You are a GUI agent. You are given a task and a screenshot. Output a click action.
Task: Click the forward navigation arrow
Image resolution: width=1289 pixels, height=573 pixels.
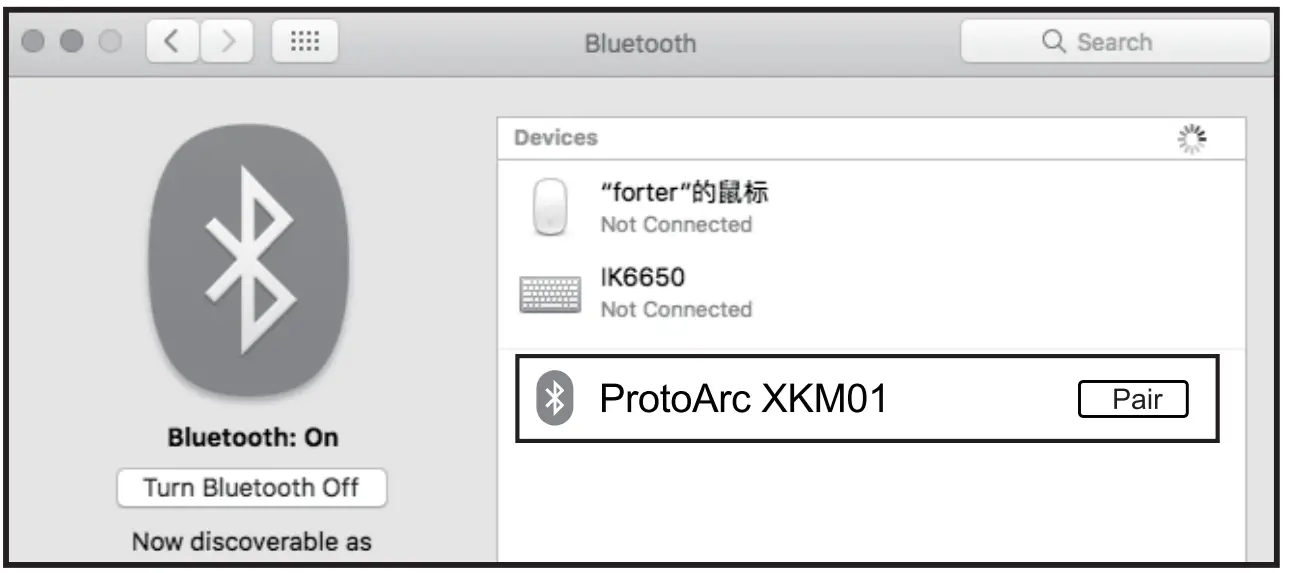pos(227,43)
